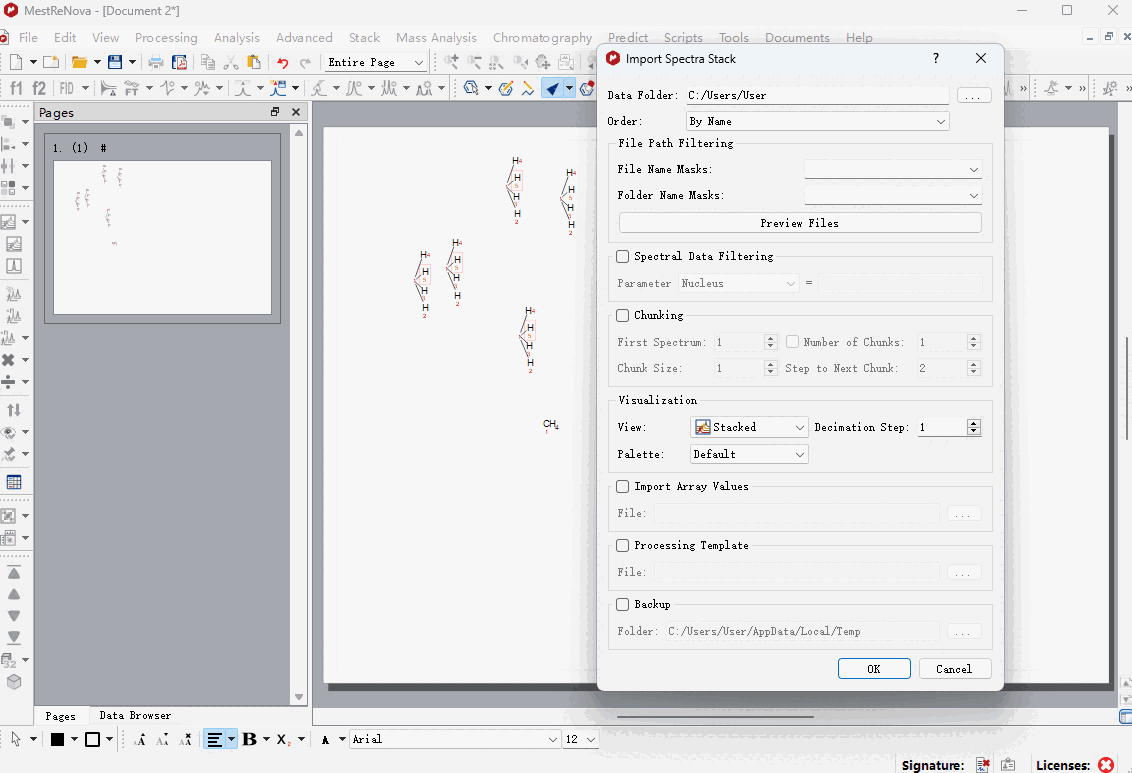Click the f1 toolbar button

[x=16, y=88]
